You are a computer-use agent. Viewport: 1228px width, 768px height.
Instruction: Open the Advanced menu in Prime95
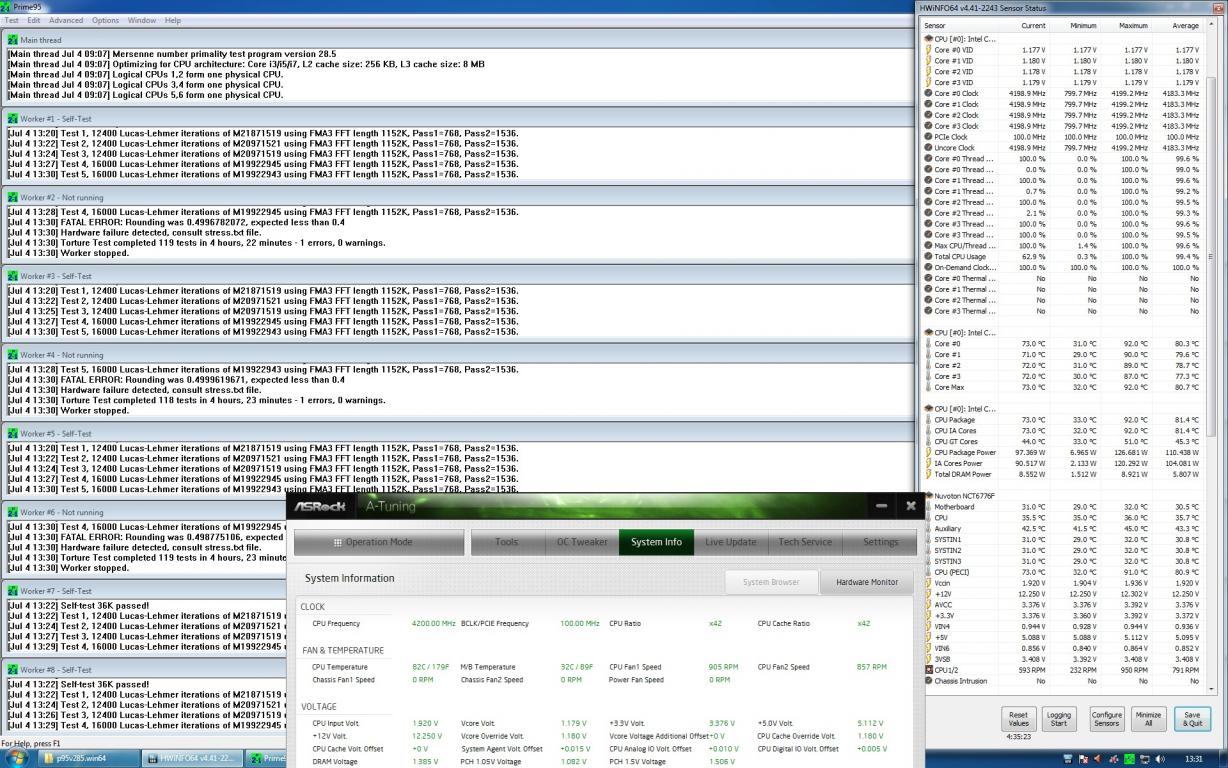coord(66,20)
